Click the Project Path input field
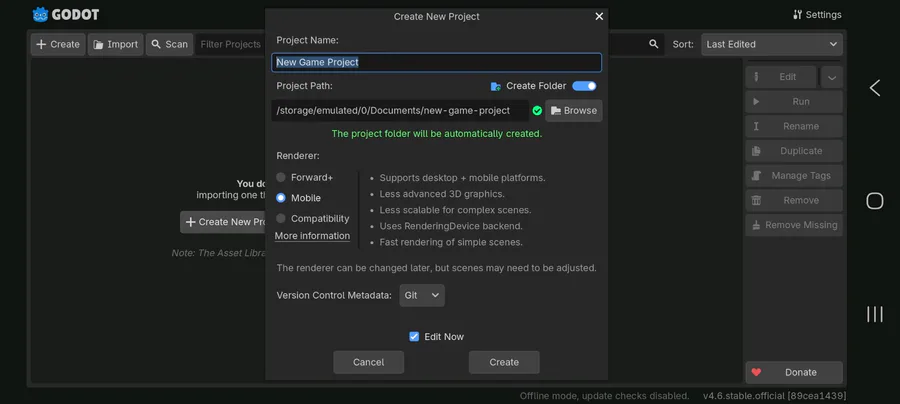 point(400,111)
